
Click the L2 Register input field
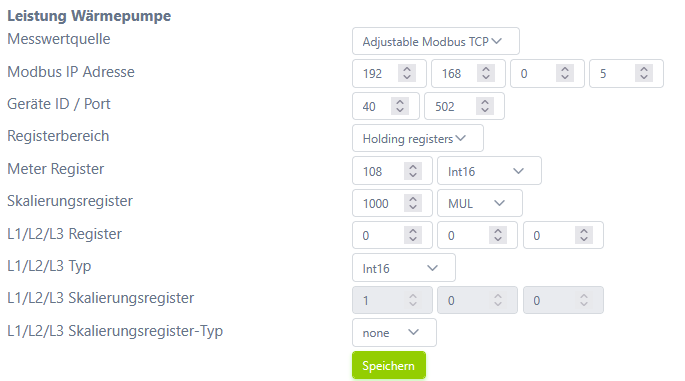point(477,236)
